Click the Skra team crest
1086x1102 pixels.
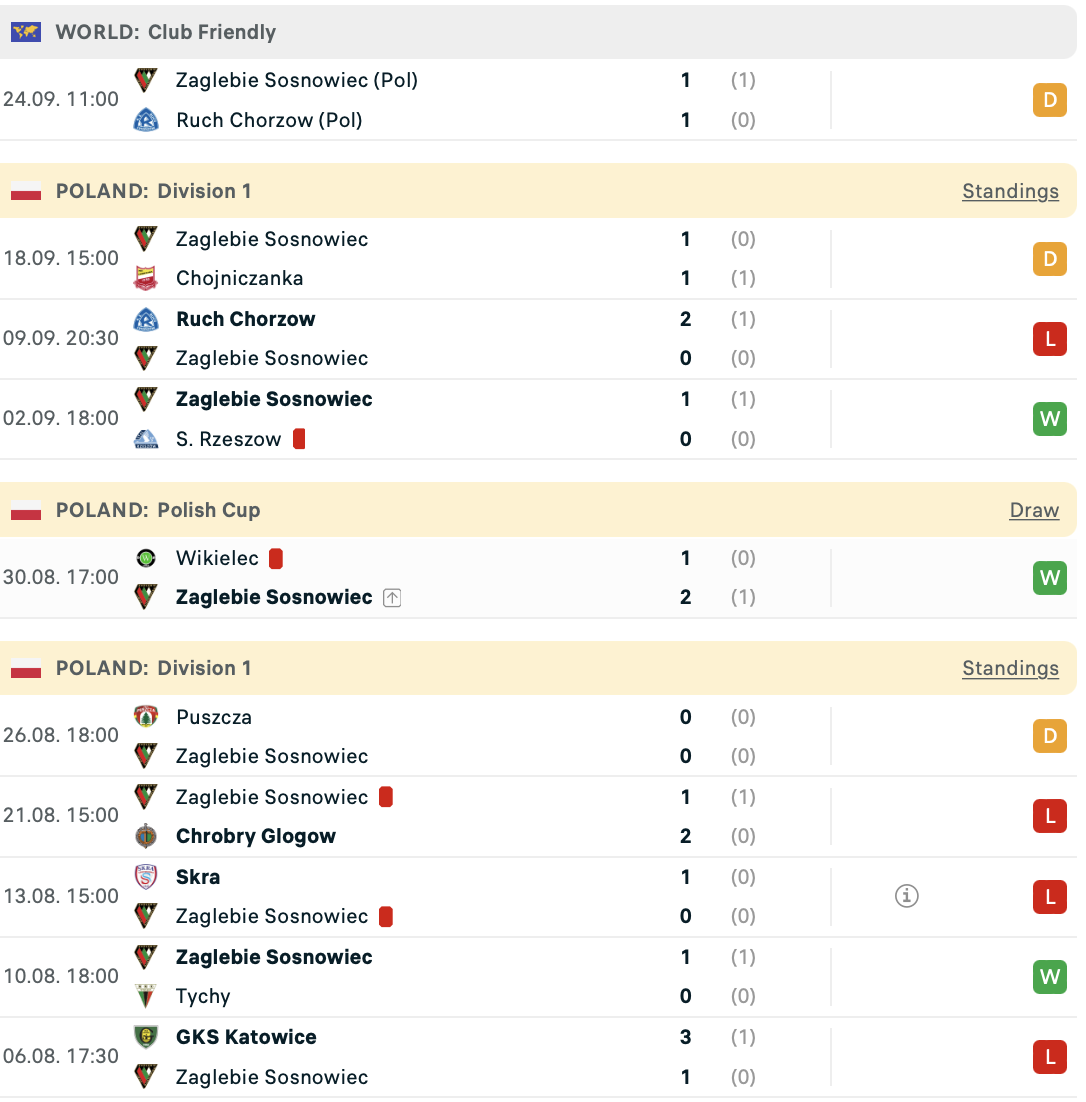[x=146, y=877]
